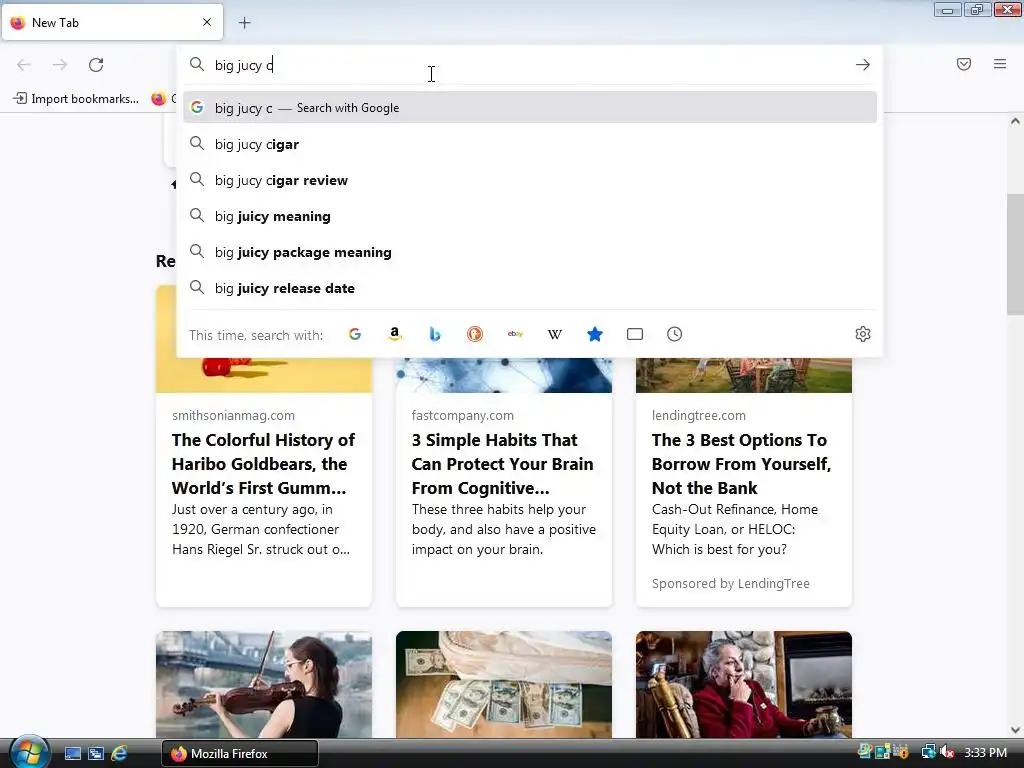Click the vertical scrollbar thumb

(1015, 255)
